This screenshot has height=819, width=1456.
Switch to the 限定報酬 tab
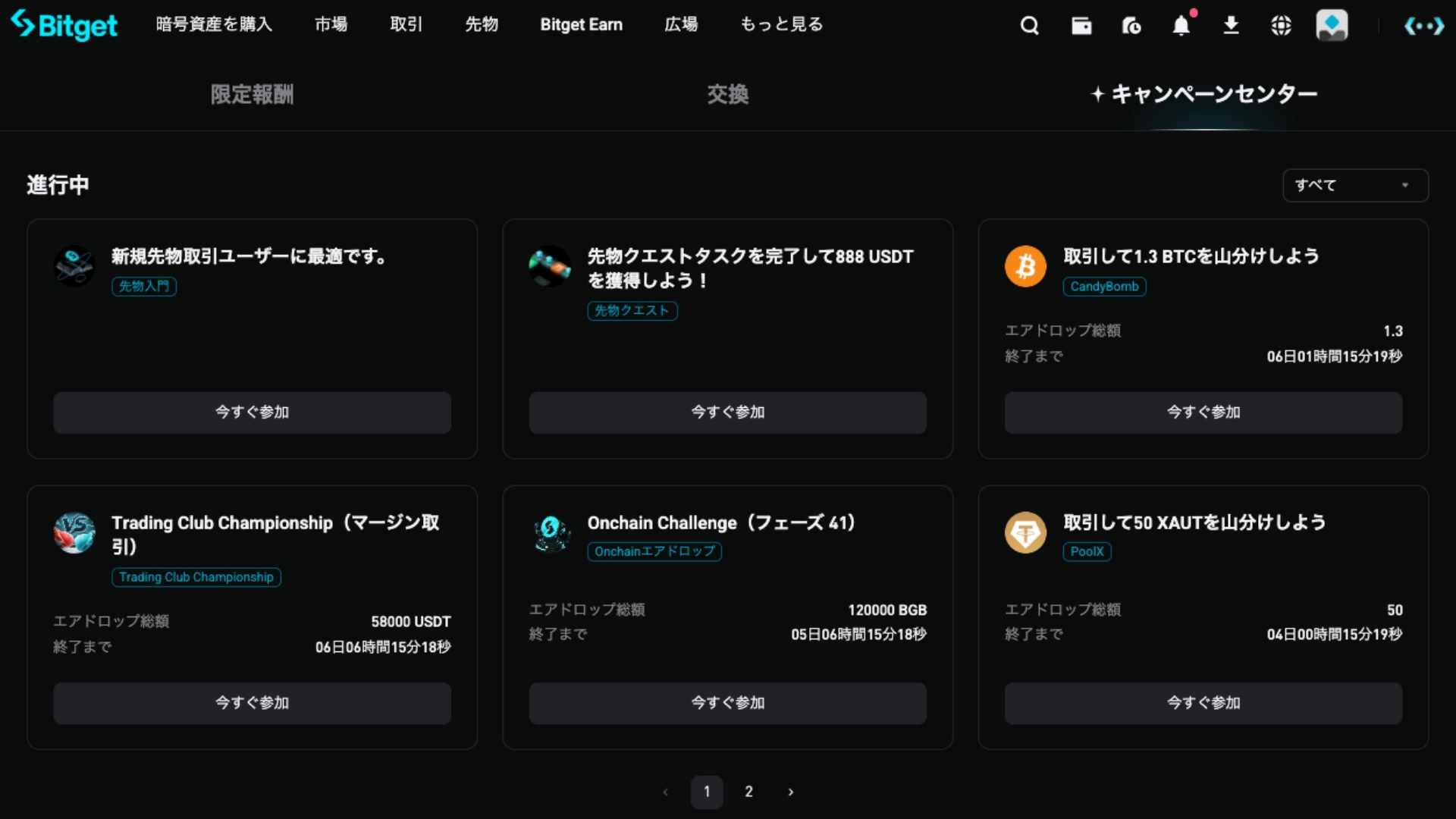[x=252, y=94]
